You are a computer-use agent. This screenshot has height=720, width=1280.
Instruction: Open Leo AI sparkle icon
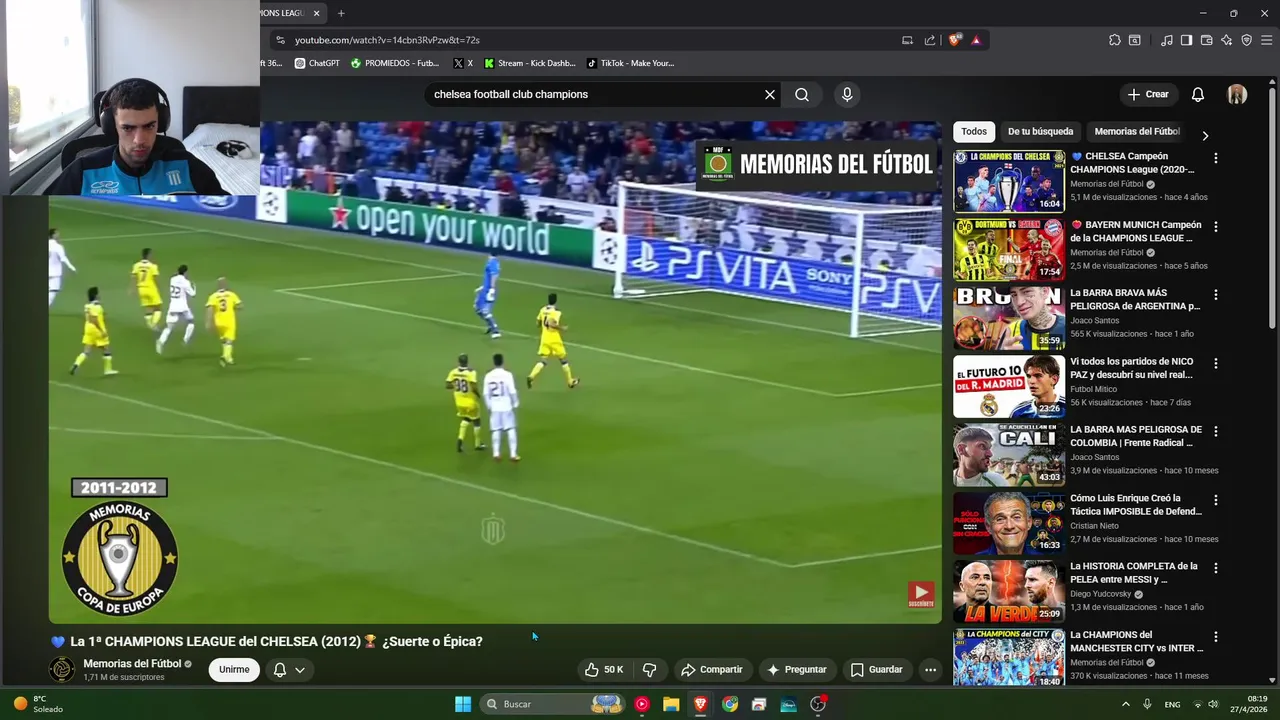[x=1226, y=40]
